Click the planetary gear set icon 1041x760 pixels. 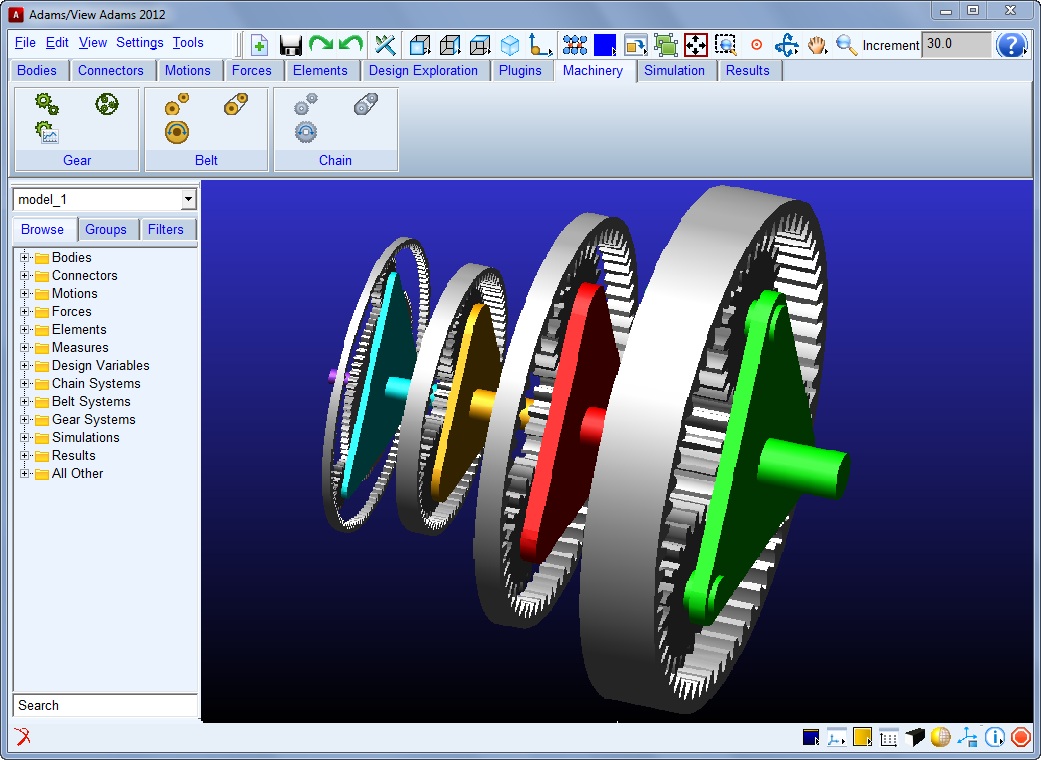(107, 104)
